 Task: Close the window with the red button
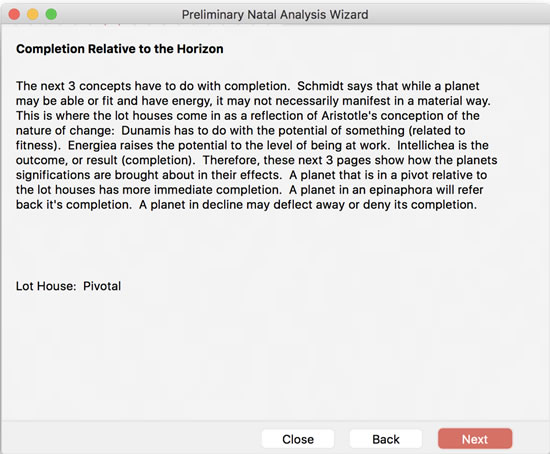click(x=14, y=14)
